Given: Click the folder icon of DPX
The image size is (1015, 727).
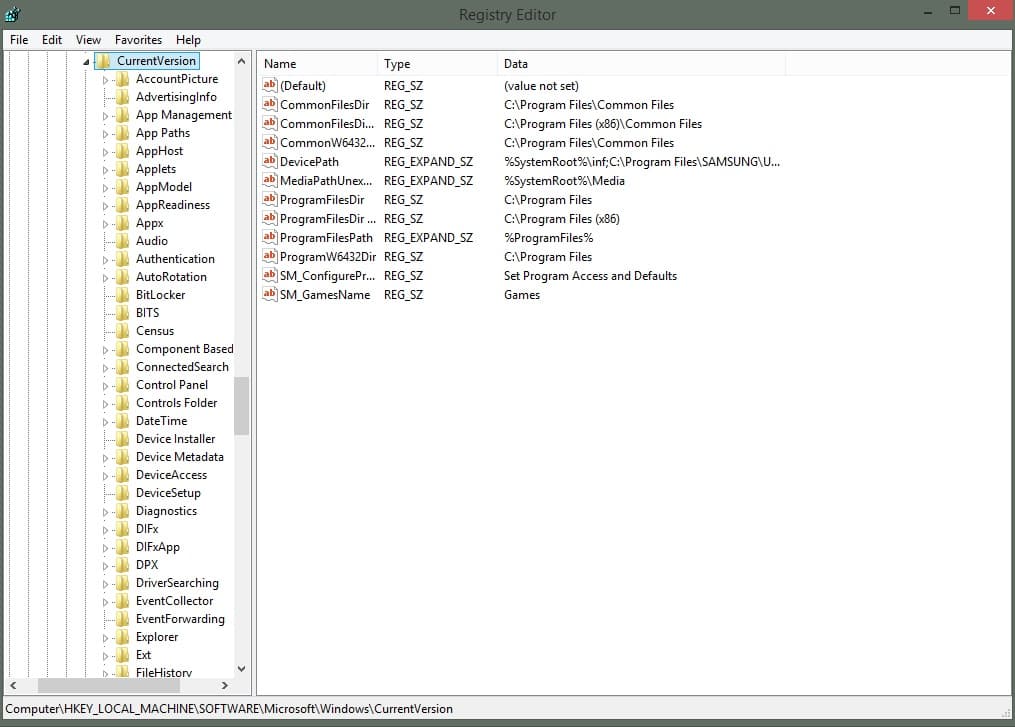Looking at the screenshot, I should pyautogui.click(x=122, y=565).
